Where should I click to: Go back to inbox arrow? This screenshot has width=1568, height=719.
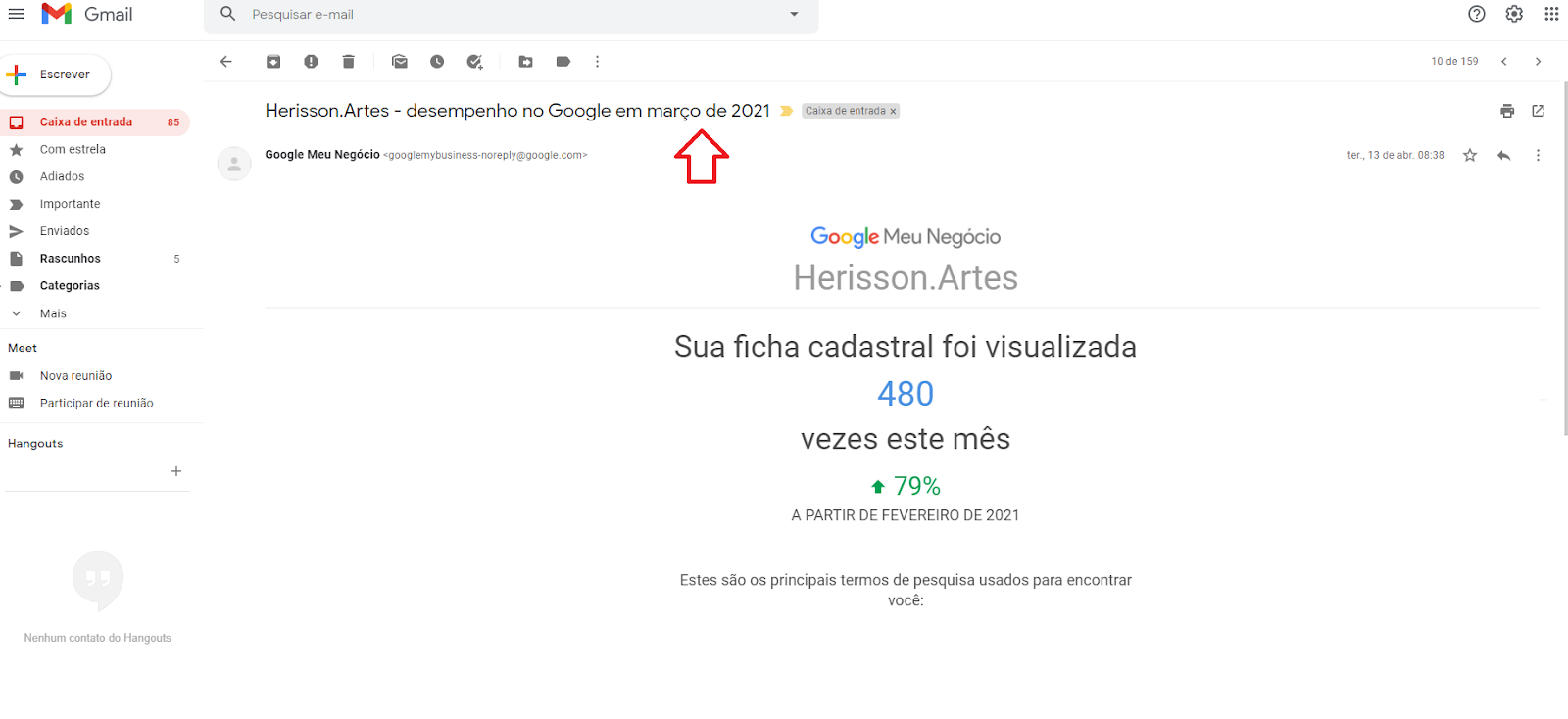coord(226,61)
